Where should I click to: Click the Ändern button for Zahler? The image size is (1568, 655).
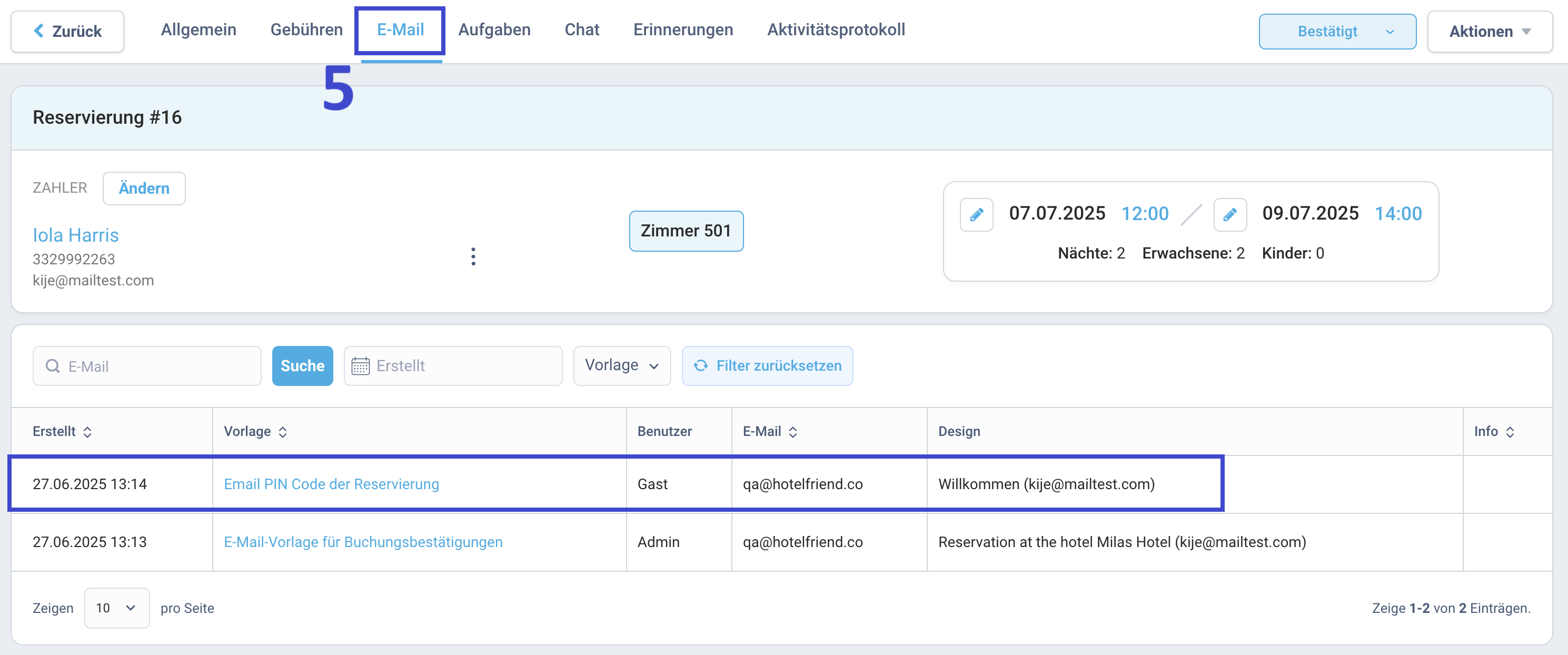click(x=144, y=188)
